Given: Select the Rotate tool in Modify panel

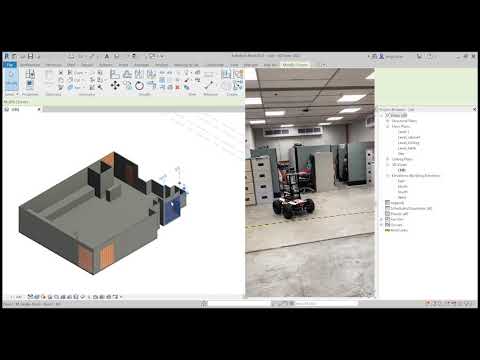Looking at the screenshot, I should click(139, 86).
